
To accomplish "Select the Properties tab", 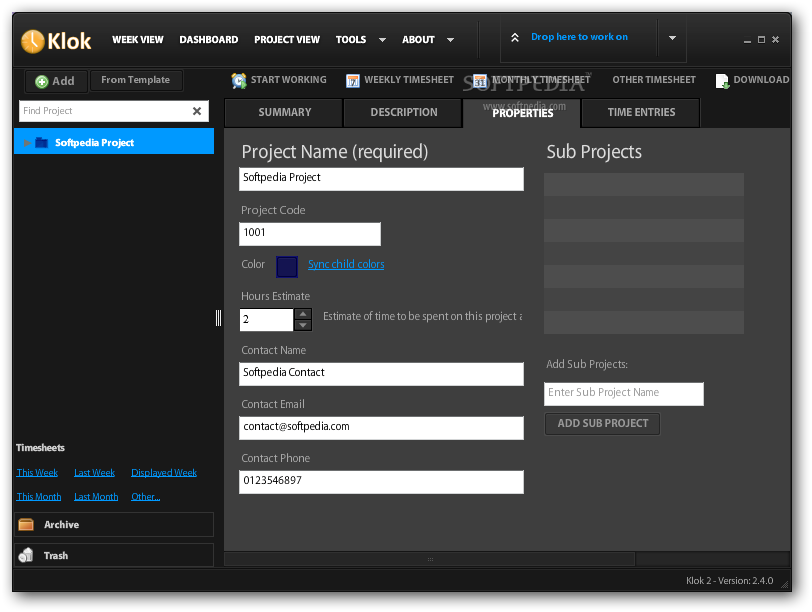I will [x=521, y=112].
